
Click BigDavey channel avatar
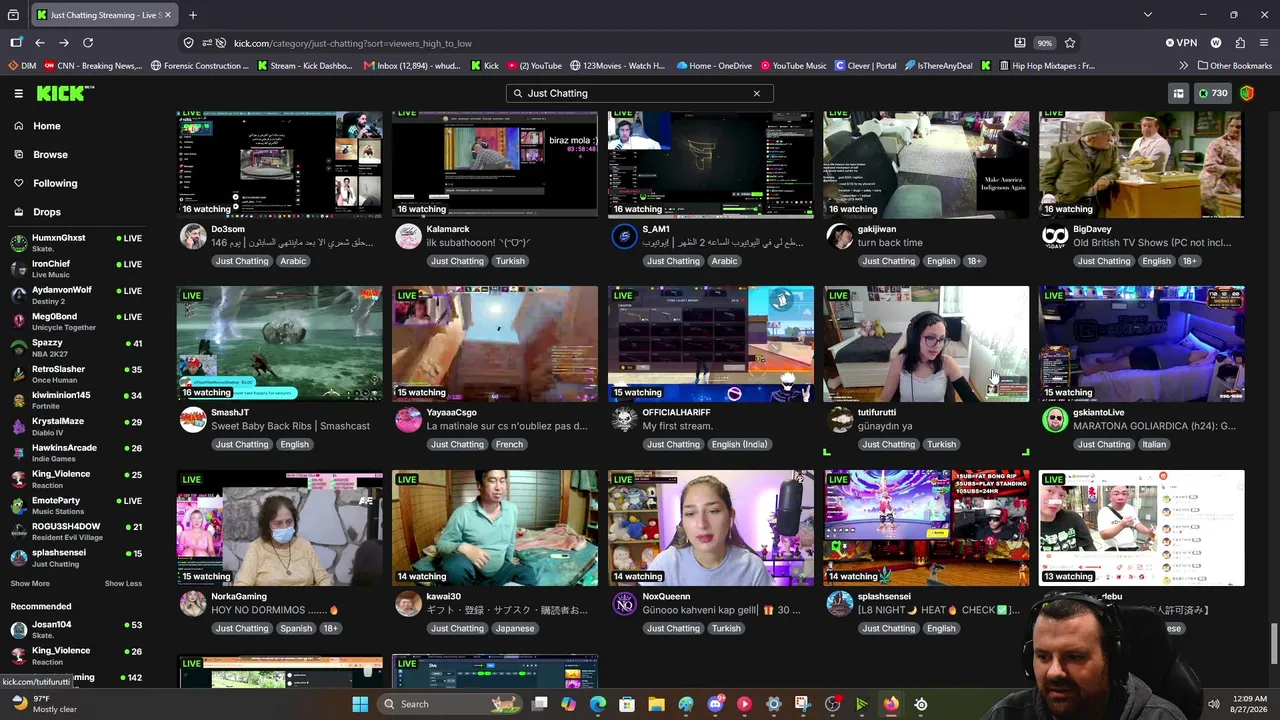[1055, 237]
